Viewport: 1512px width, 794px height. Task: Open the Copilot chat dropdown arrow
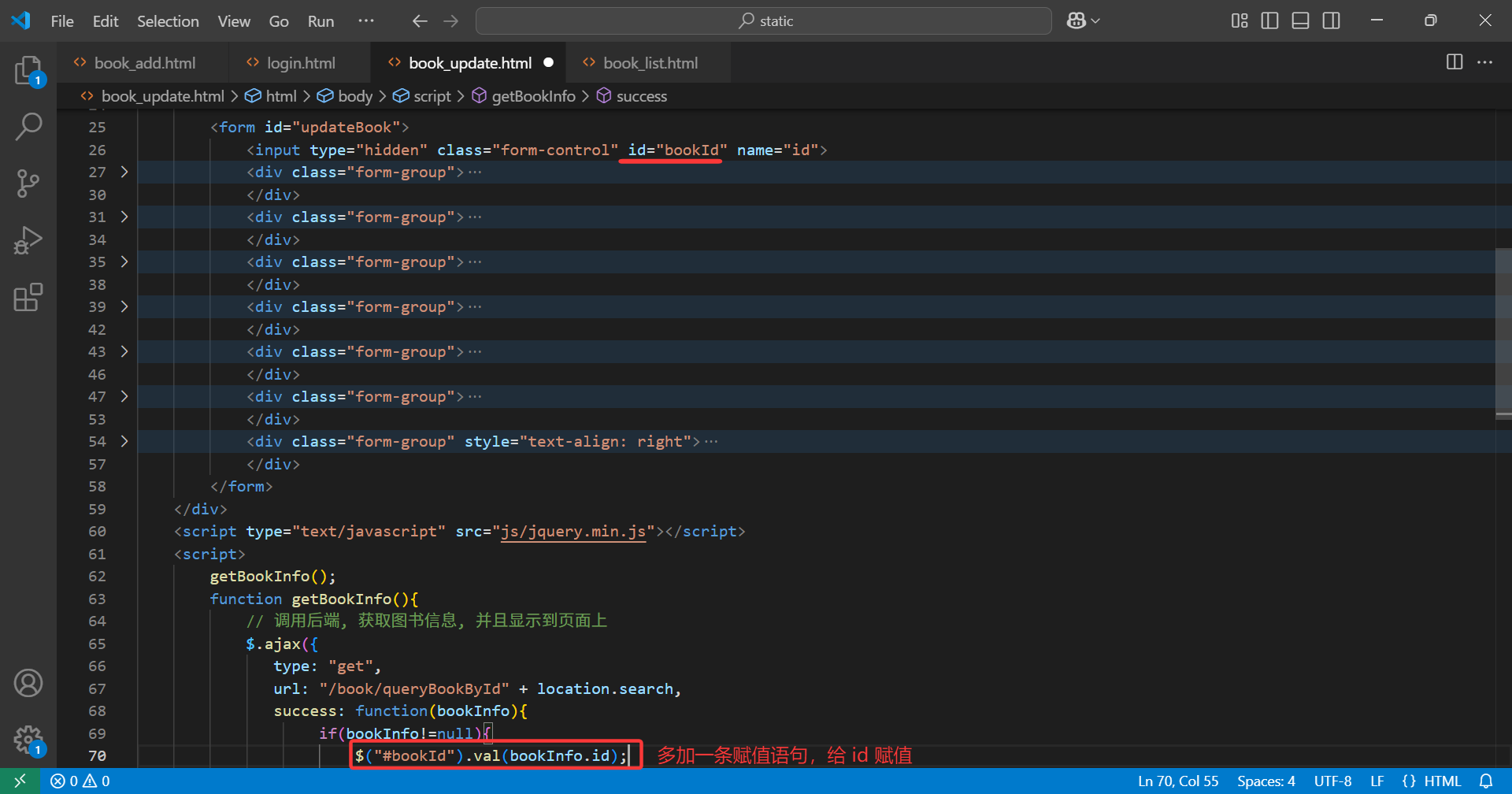click(1095, 21)
